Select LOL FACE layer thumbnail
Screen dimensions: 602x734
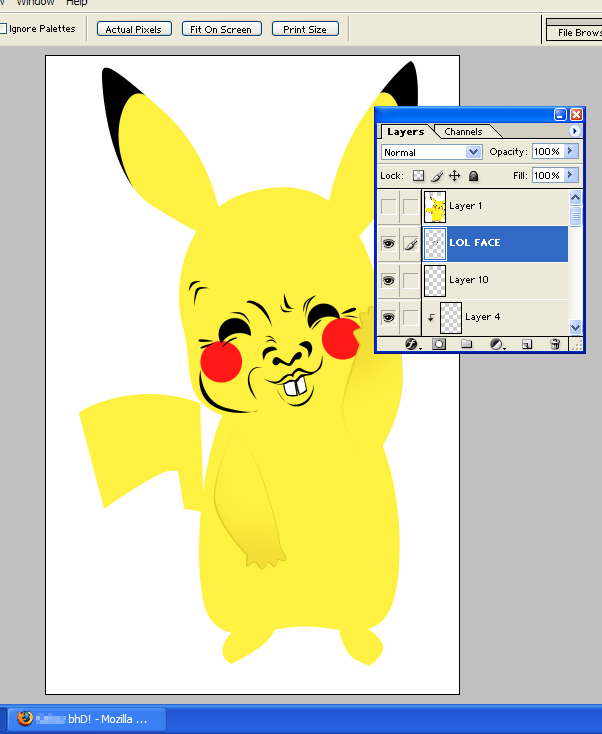[435, 243]
